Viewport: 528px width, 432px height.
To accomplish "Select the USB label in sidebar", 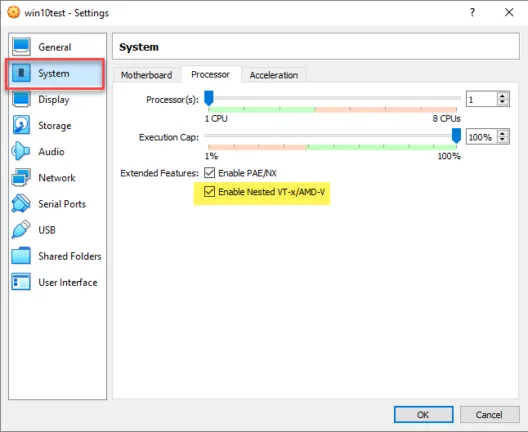I will pyautogui.click(x=47, y=230).
